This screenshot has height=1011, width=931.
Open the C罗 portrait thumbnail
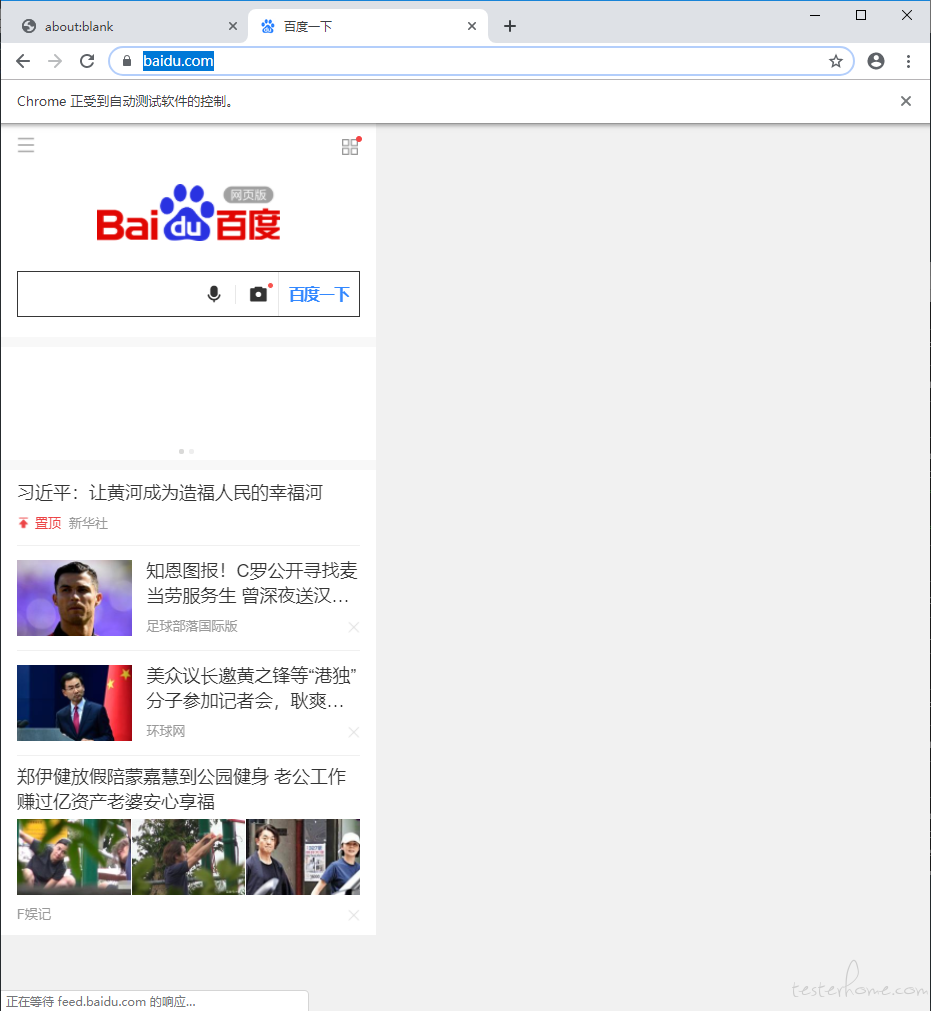tap(74, 598)
